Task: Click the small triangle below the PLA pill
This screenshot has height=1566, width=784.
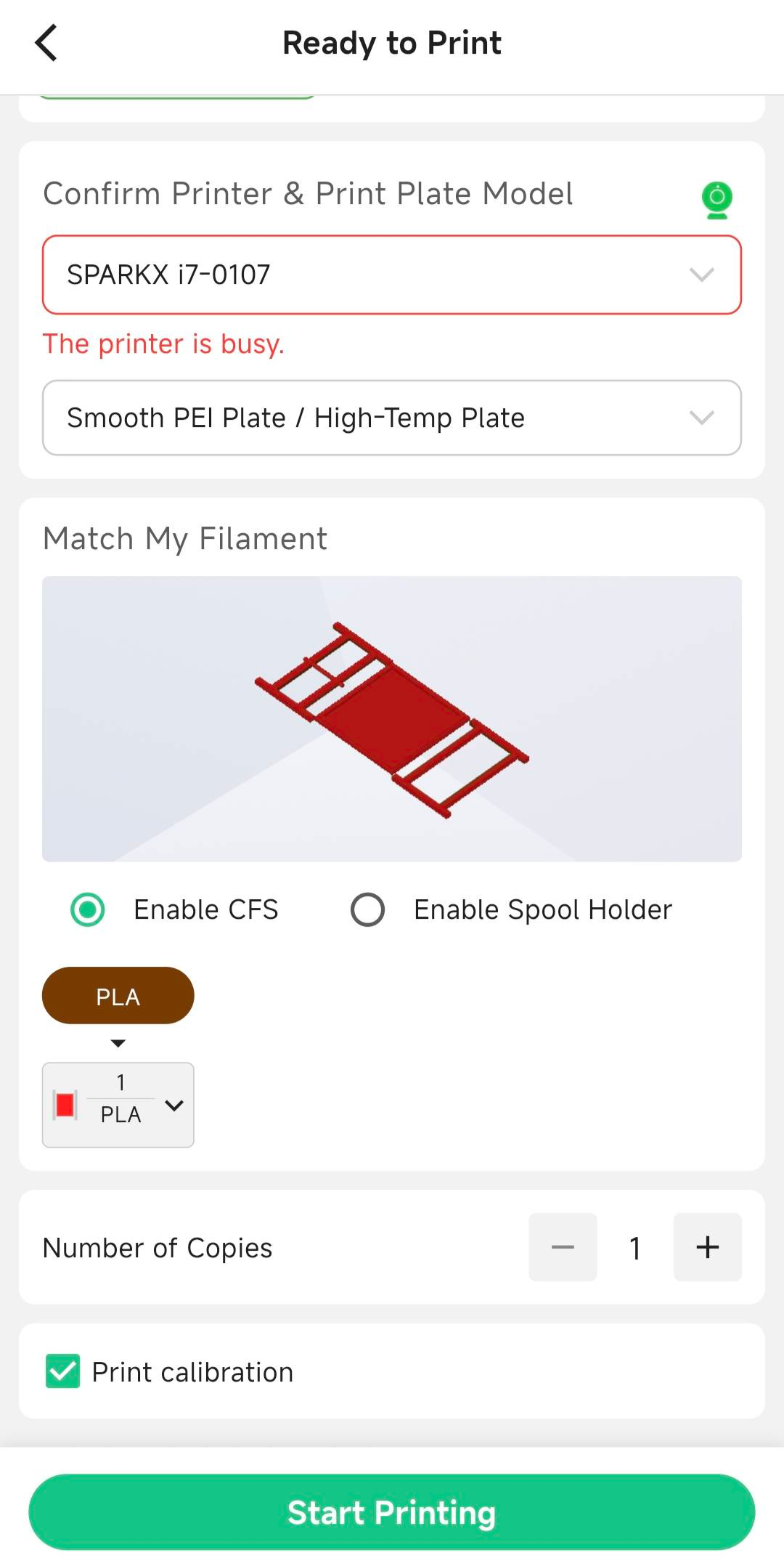Action: click(x=118, y=1043)
